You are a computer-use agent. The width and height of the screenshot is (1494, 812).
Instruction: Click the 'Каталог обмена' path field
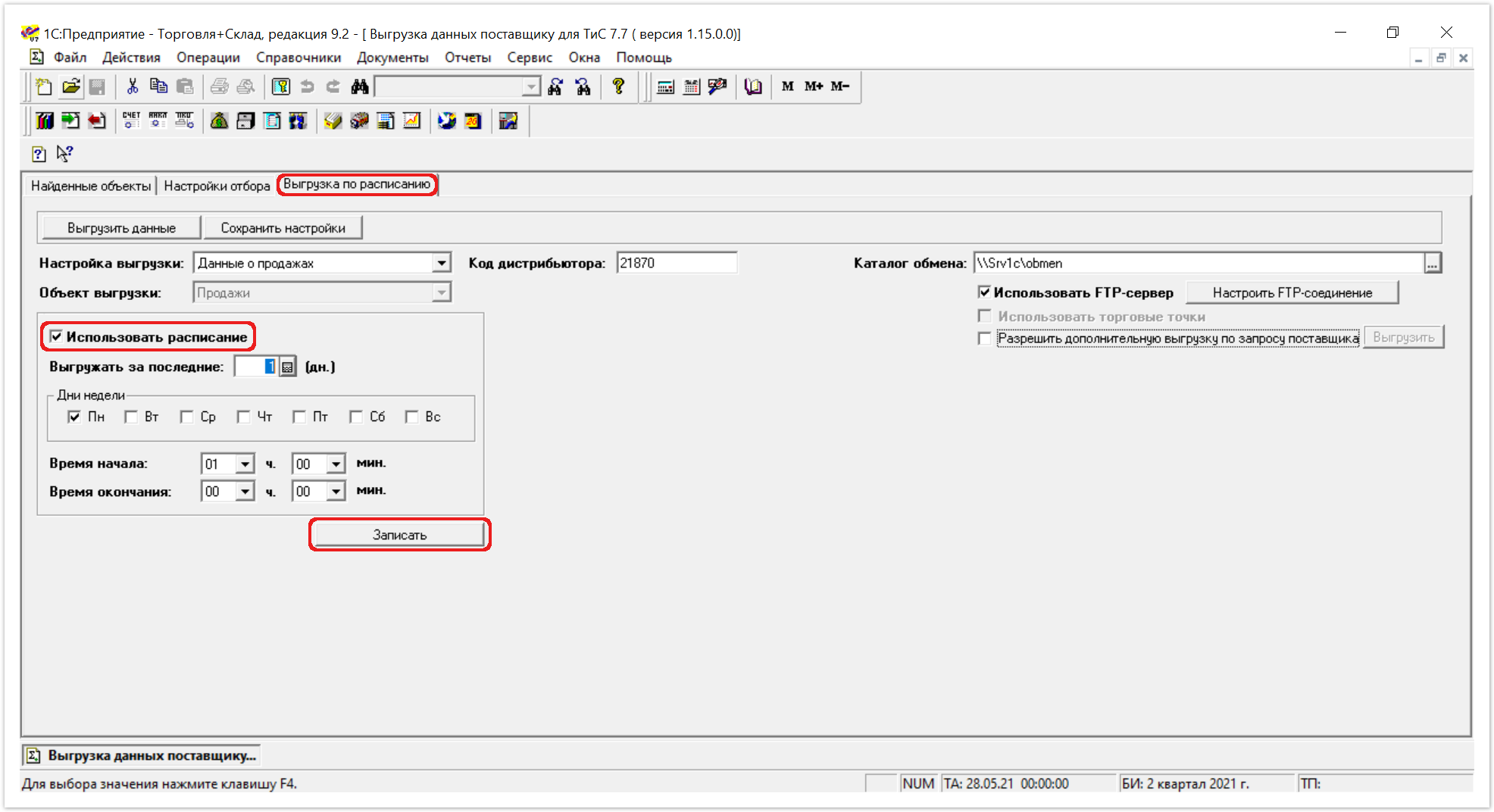pos(1199,263)
